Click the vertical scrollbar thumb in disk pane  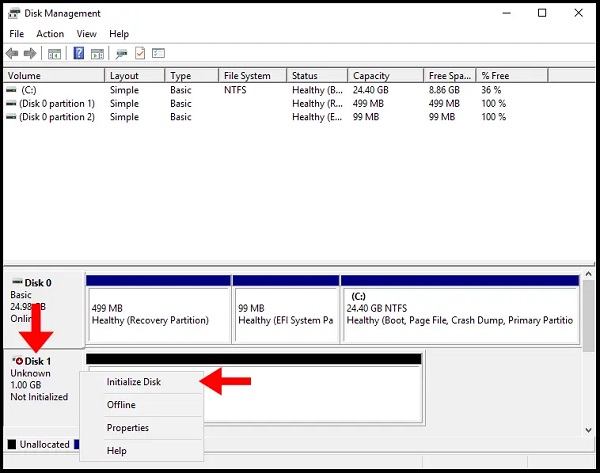pyautogui.click(x=589, y=315)
